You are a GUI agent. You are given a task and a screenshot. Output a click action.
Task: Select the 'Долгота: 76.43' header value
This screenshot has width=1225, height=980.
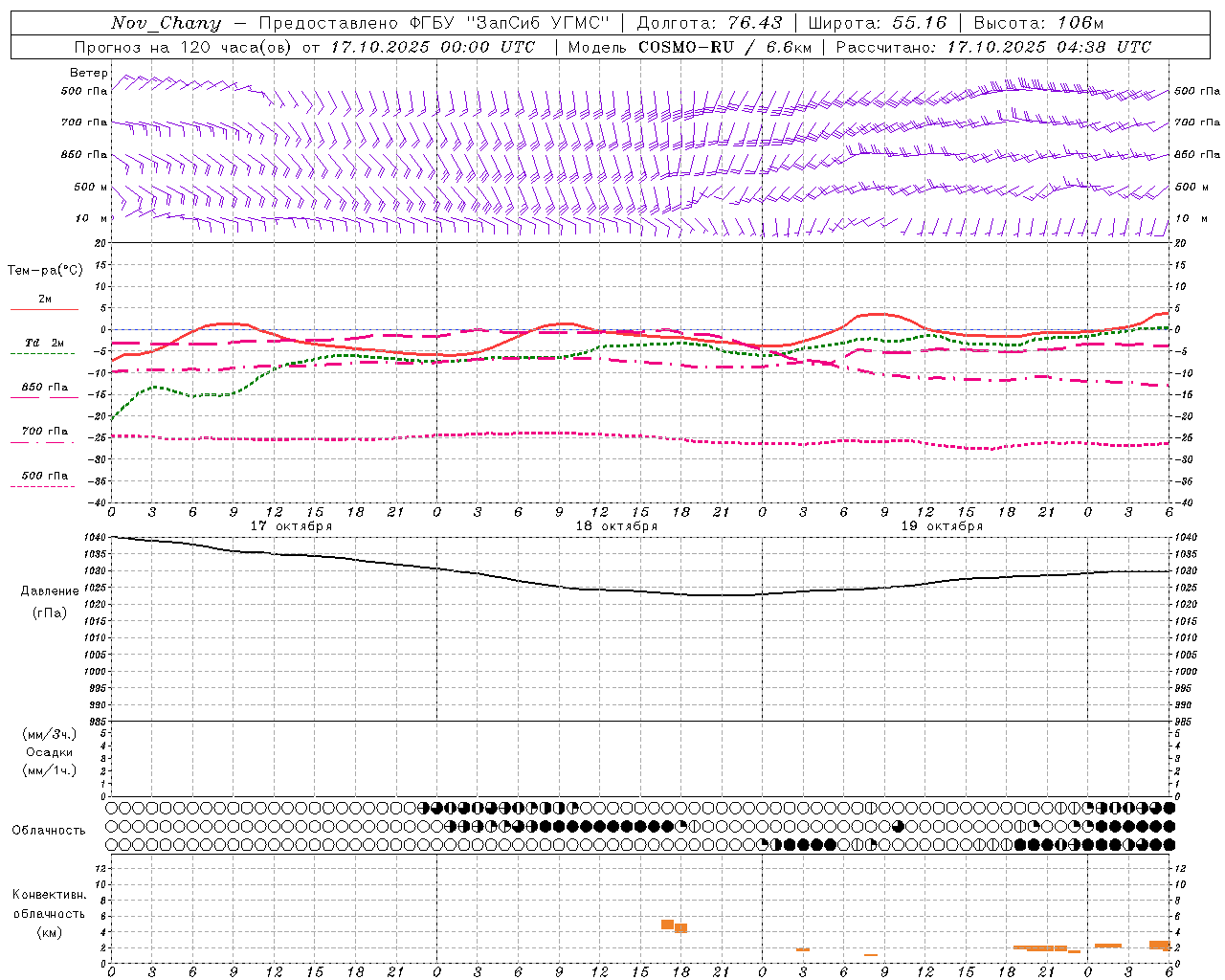(709, 23)
